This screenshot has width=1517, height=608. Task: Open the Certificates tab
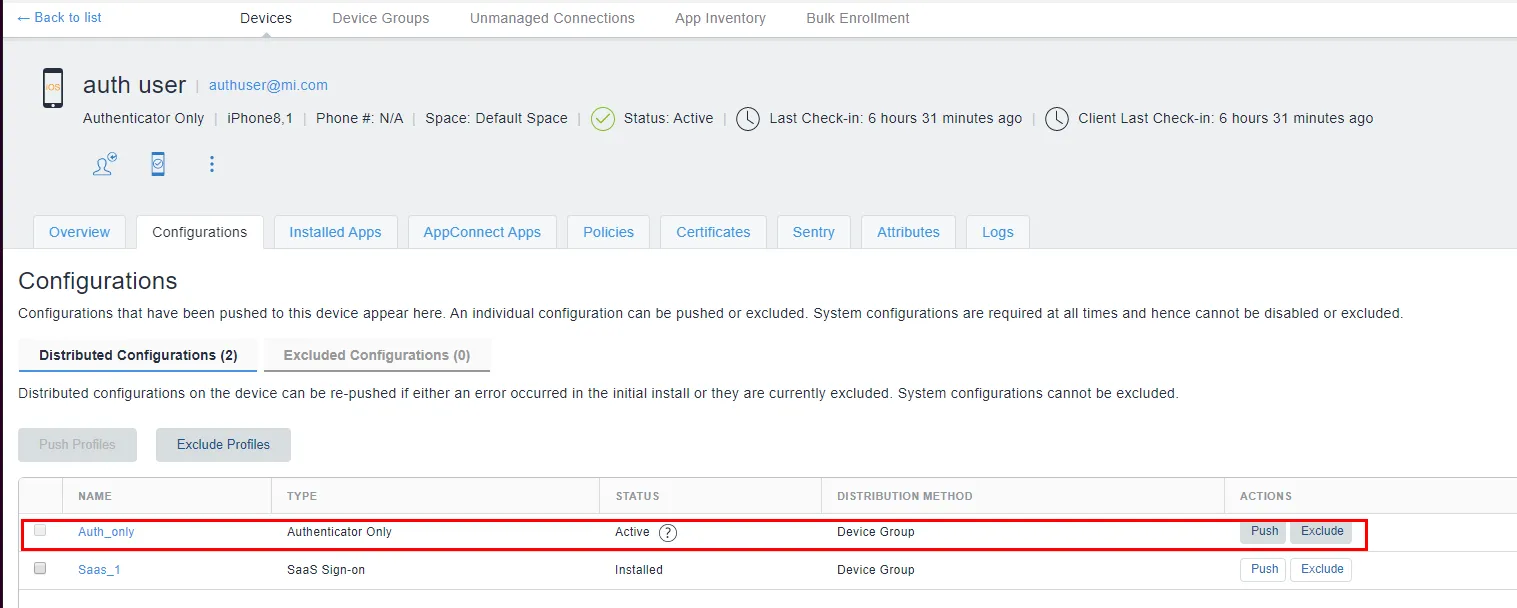(x=713, y=232)
